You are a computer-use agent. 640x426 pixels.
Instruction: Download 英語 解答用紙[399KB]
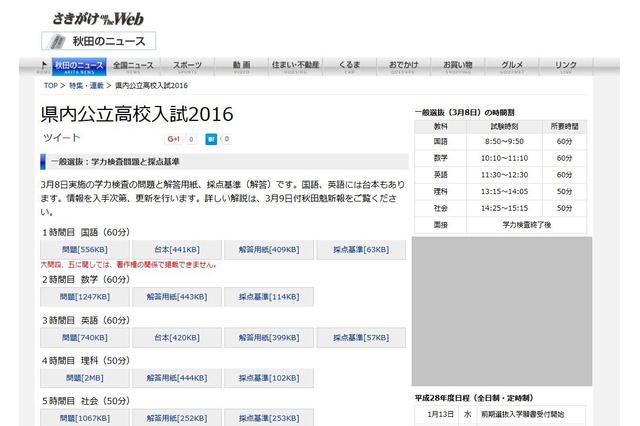click(269, 338)
